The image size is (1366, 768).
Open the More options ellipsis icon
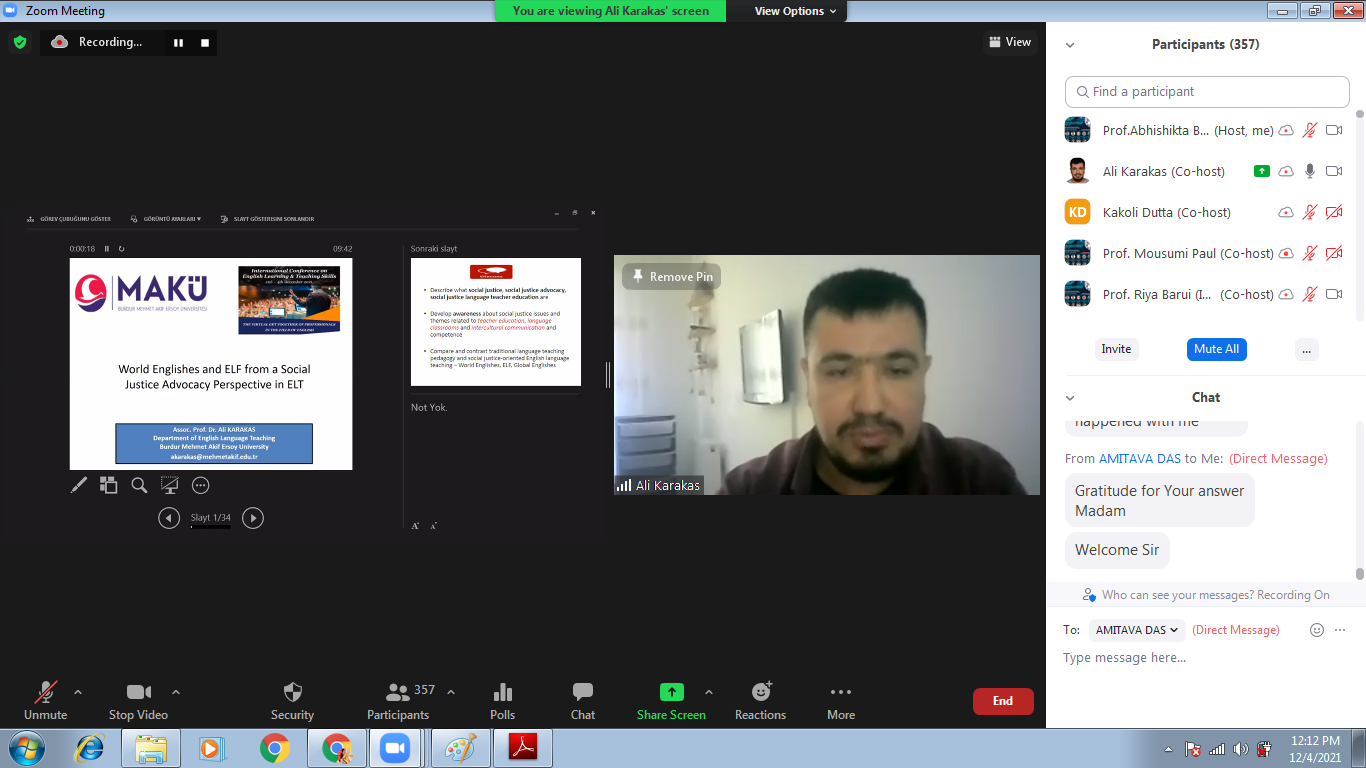840,692
